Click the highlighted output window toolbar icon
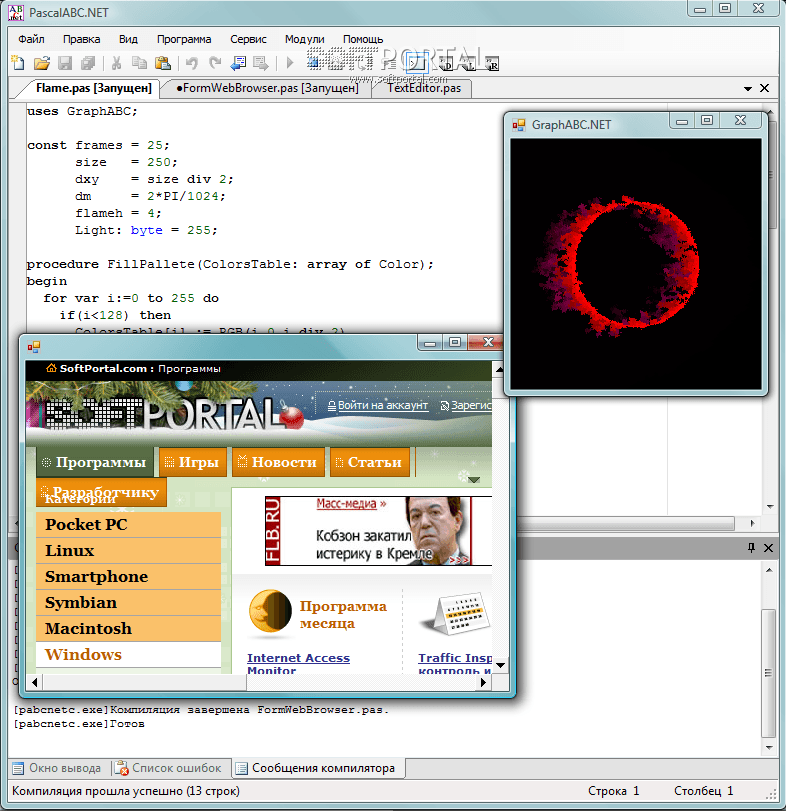The image size is (786, 811). pos(417,63)
